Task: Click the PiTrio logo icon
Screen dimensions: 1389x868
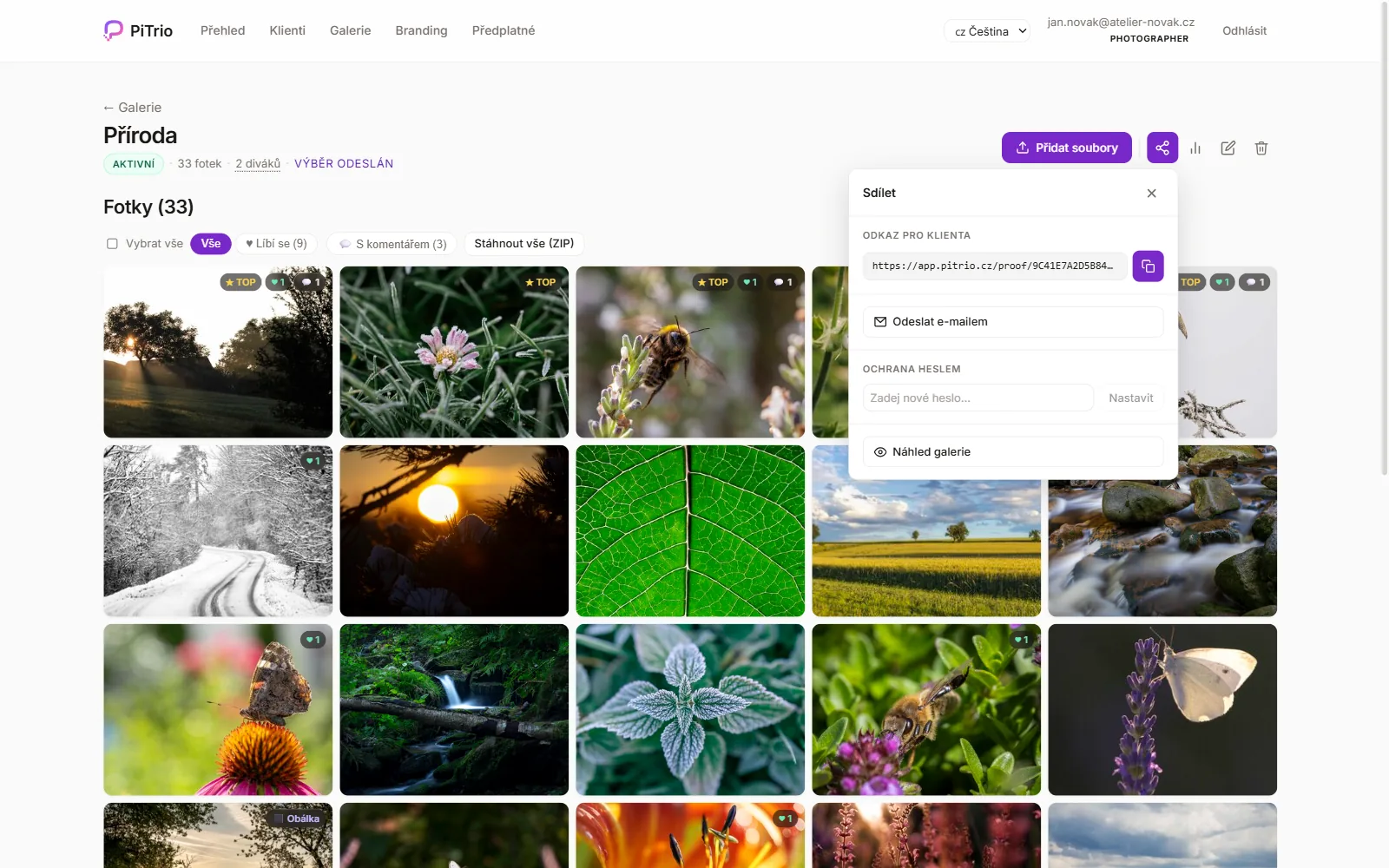Action: (113, 30)
